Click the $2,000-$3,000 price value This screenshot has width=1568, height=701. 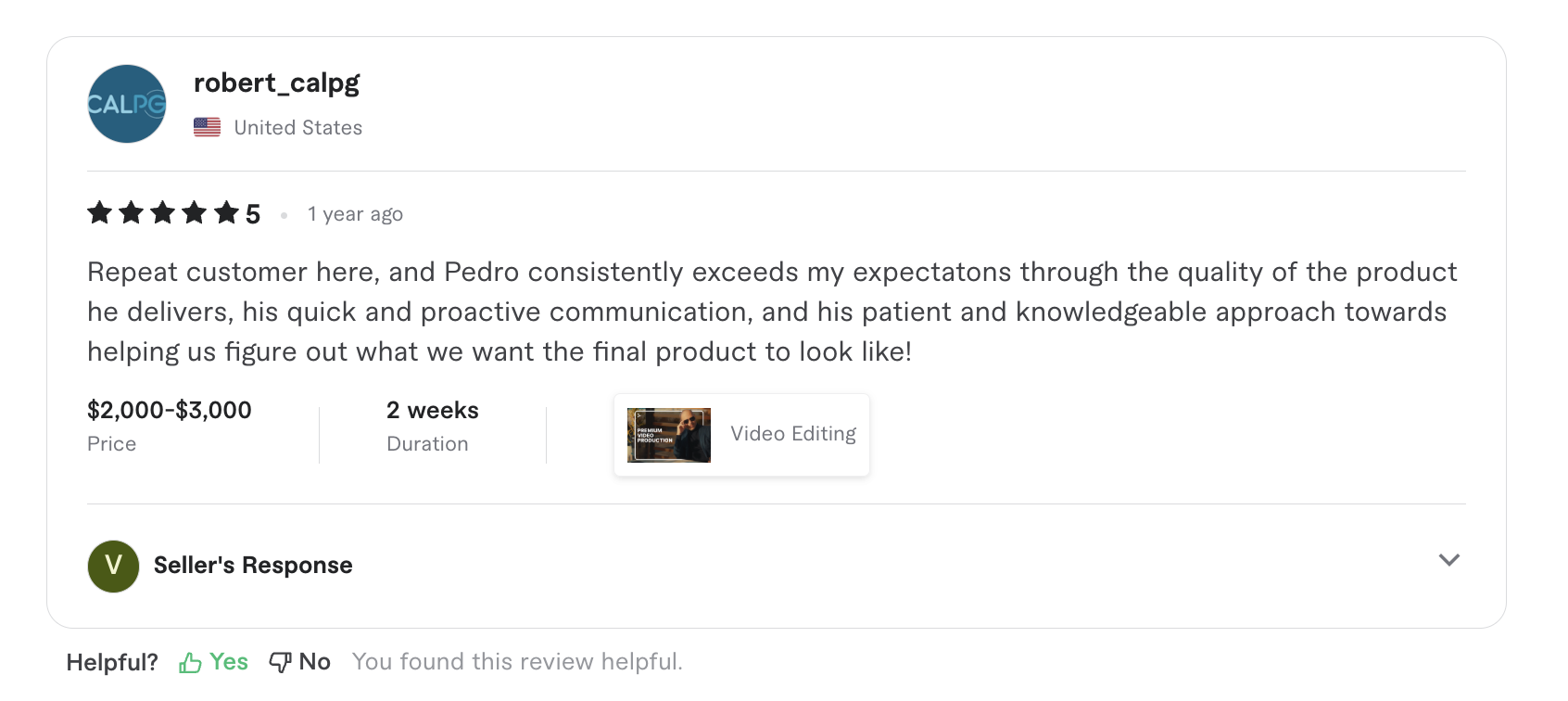pos(170,410)
